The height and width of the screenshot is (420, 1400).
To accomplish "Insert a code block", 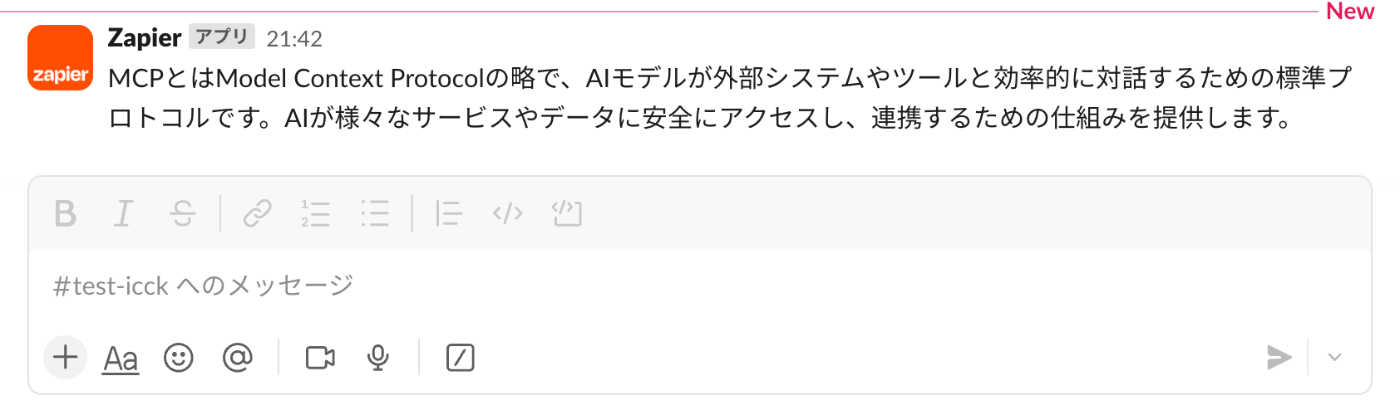I will point(567,213).
